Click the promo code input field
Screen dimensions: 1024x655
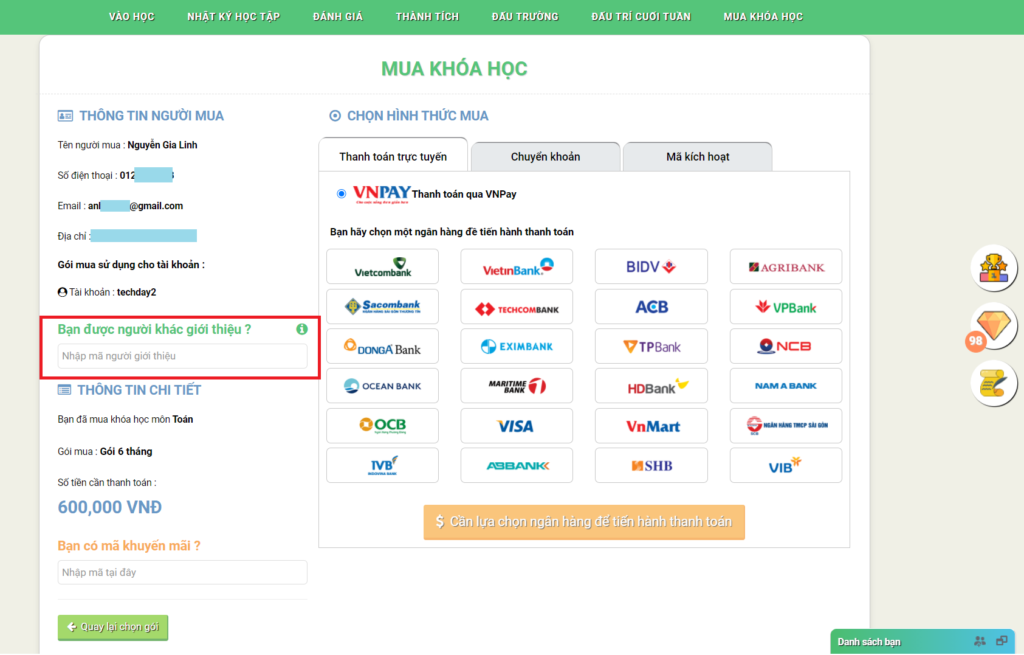click(x=182, y=572)
